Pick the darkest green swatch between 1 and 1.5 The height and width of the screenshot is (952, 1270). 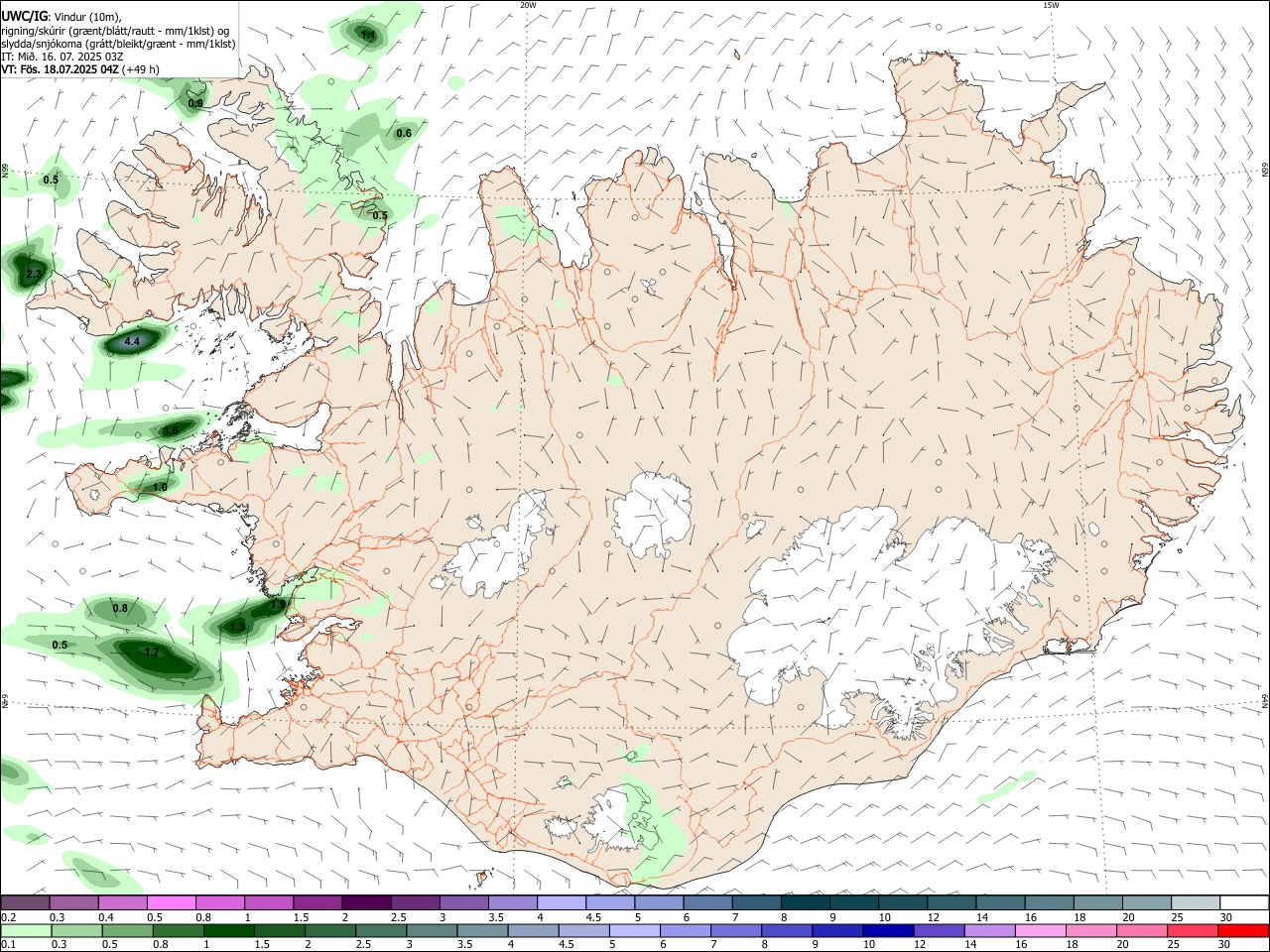[228, 931]
